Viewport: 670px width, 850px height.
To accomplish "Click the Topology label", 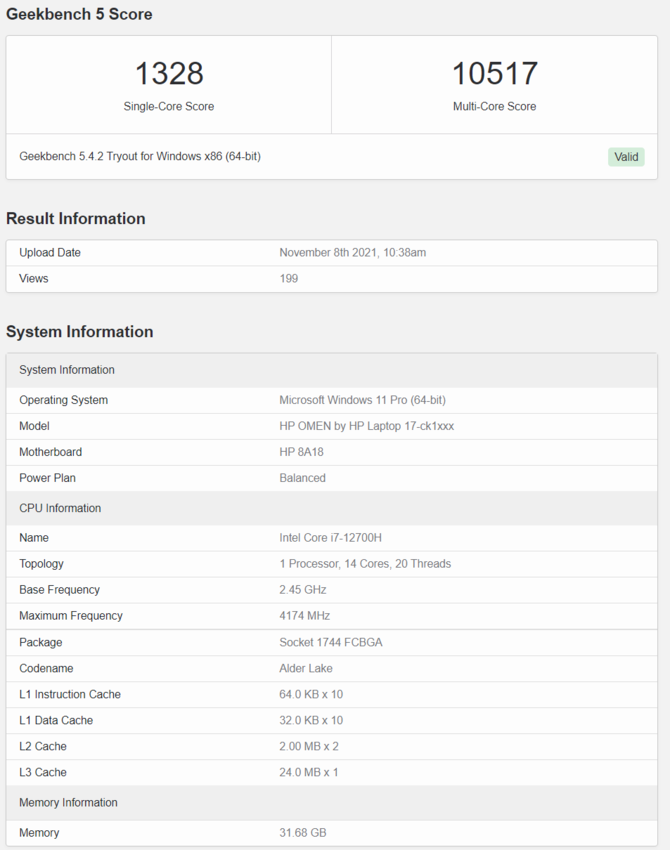I will (41, 564).
